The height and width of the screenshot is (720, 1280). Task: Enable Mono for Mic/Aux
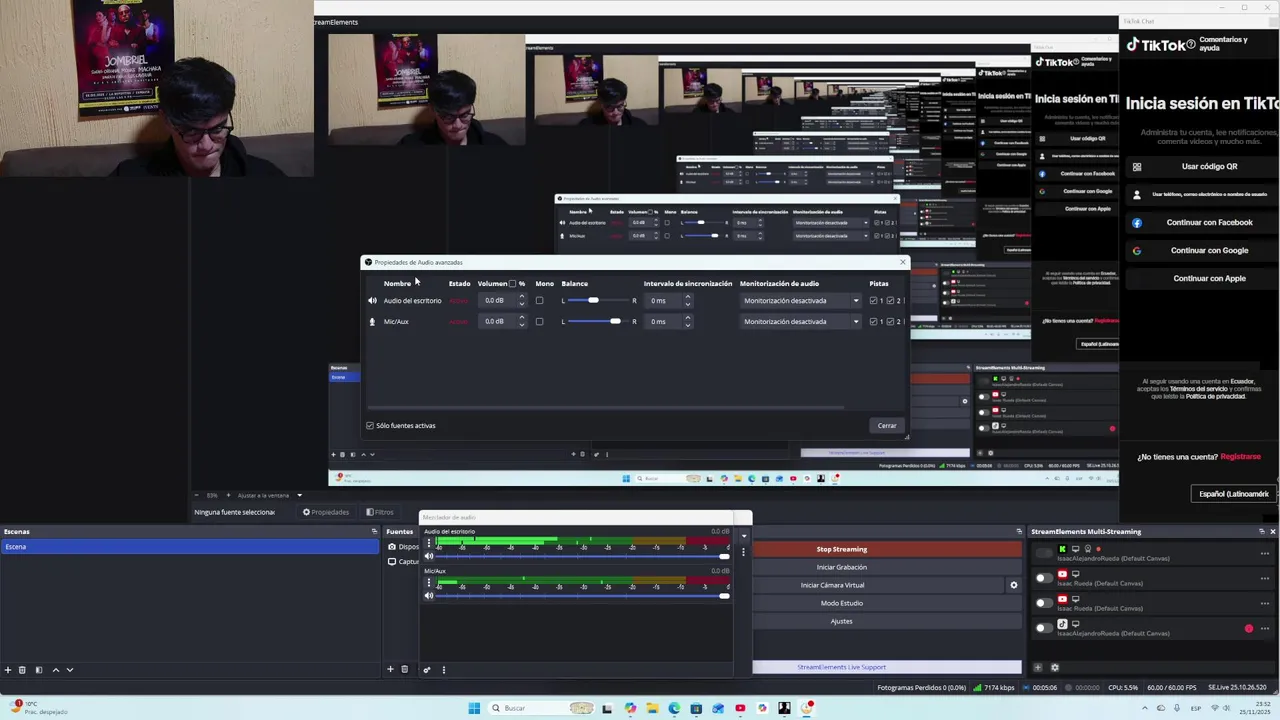coord(539,322)
